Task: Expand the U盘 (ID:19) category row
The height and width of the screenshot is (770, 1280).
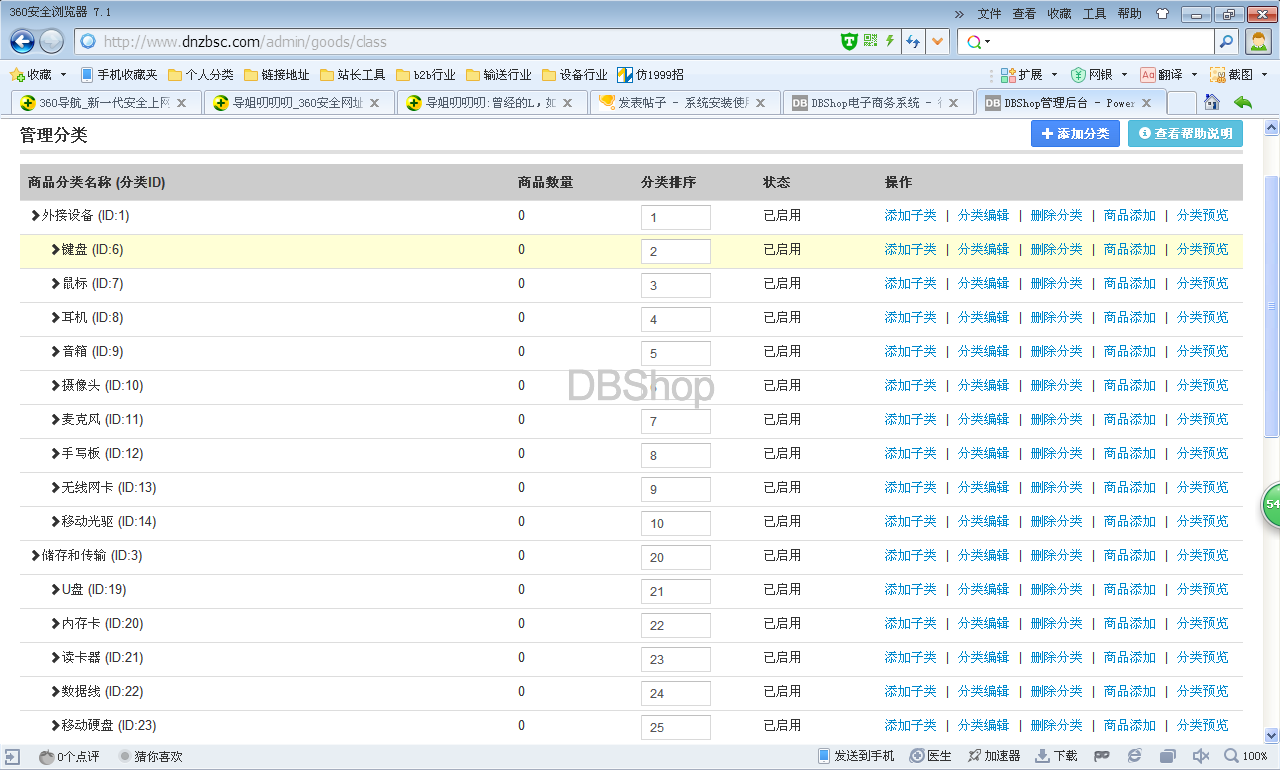Action: coord(56,589)
